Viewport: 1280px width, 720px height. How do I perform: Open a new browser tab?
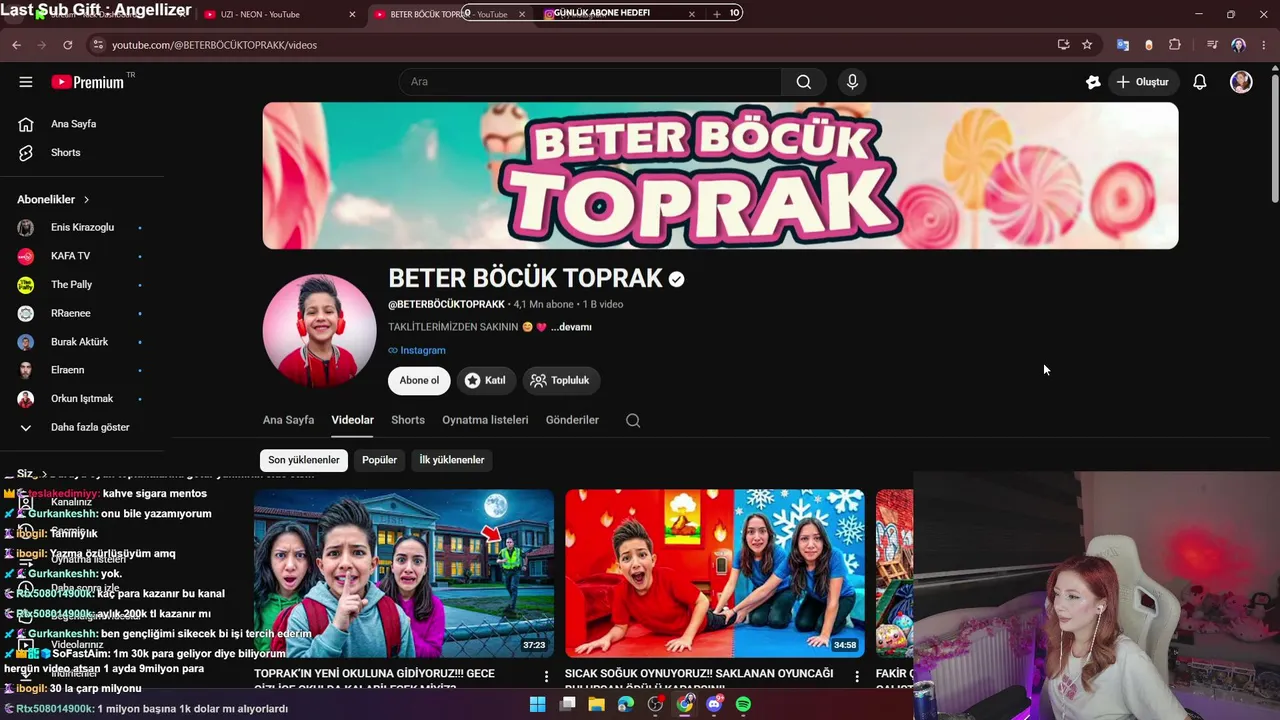[717, 14]
